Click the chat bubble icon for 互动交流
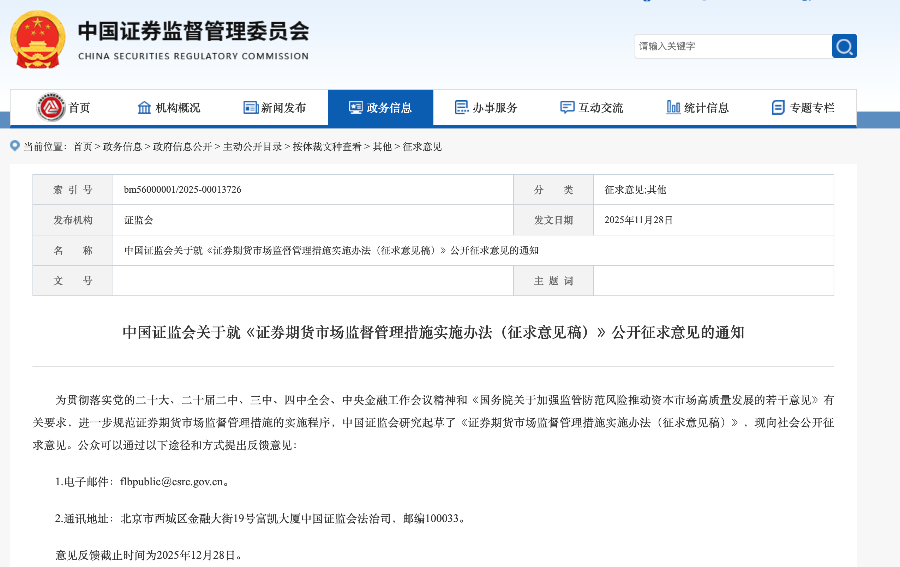The height and width of the screenshot is (567, 900). click(567, 108)
